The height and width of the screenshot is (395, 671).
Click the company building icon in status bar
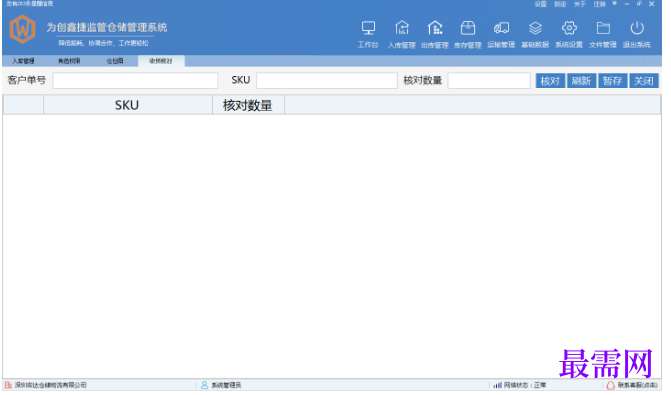click(8, 385)
